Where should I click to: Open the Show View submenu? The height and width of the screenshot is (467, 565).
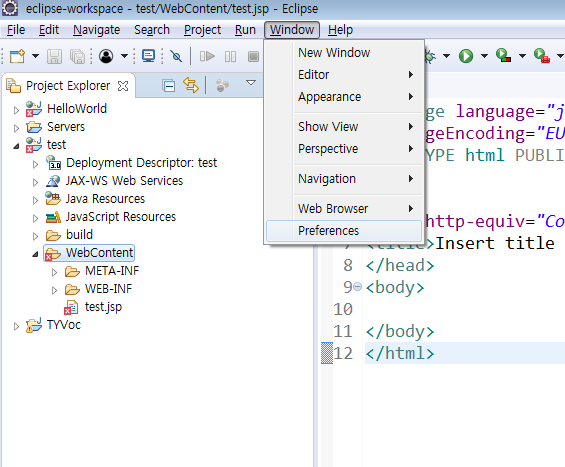(x=344, y=126)
